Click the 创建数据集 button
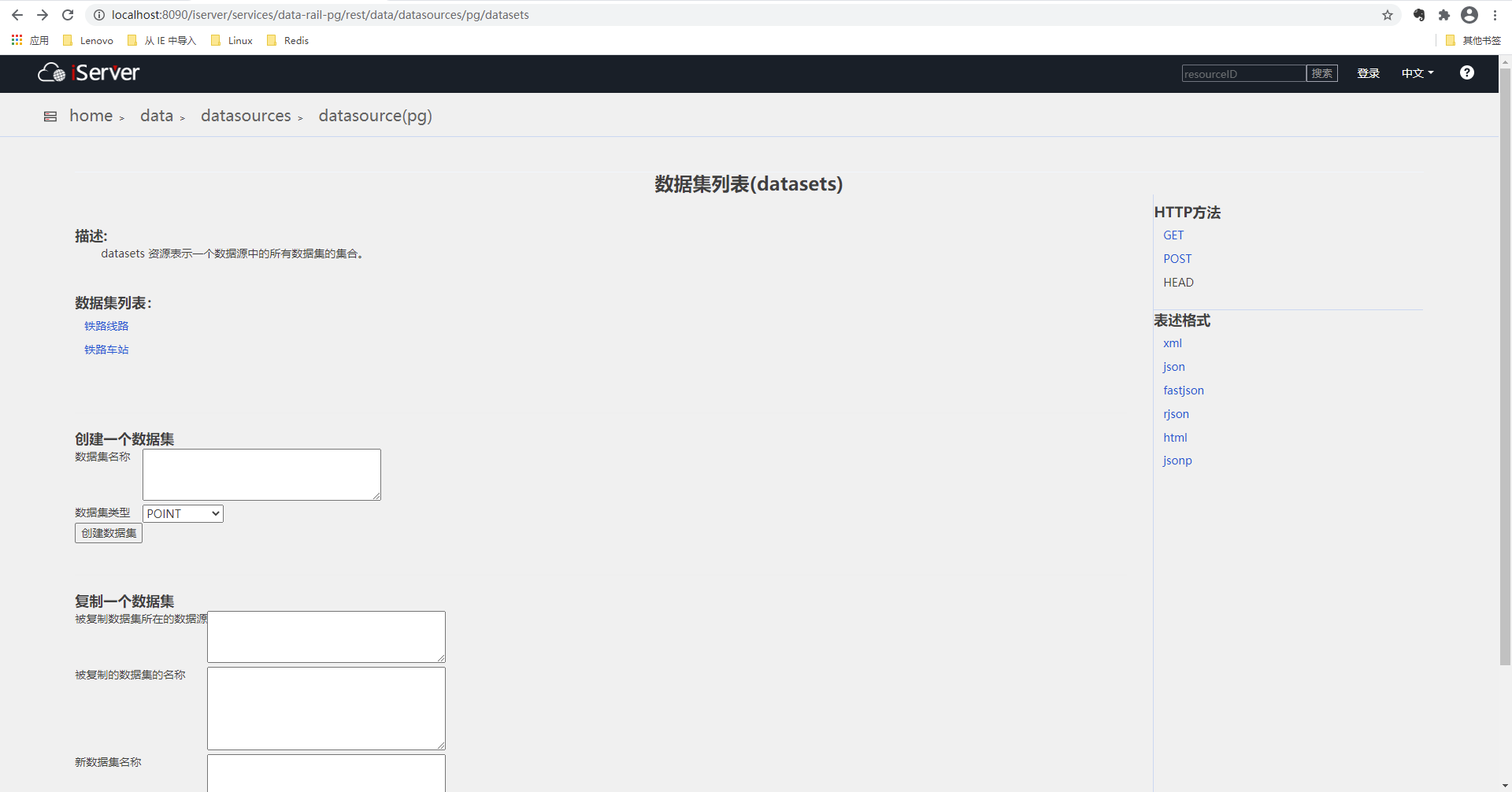1512x792 pixels. click(108, 533)
